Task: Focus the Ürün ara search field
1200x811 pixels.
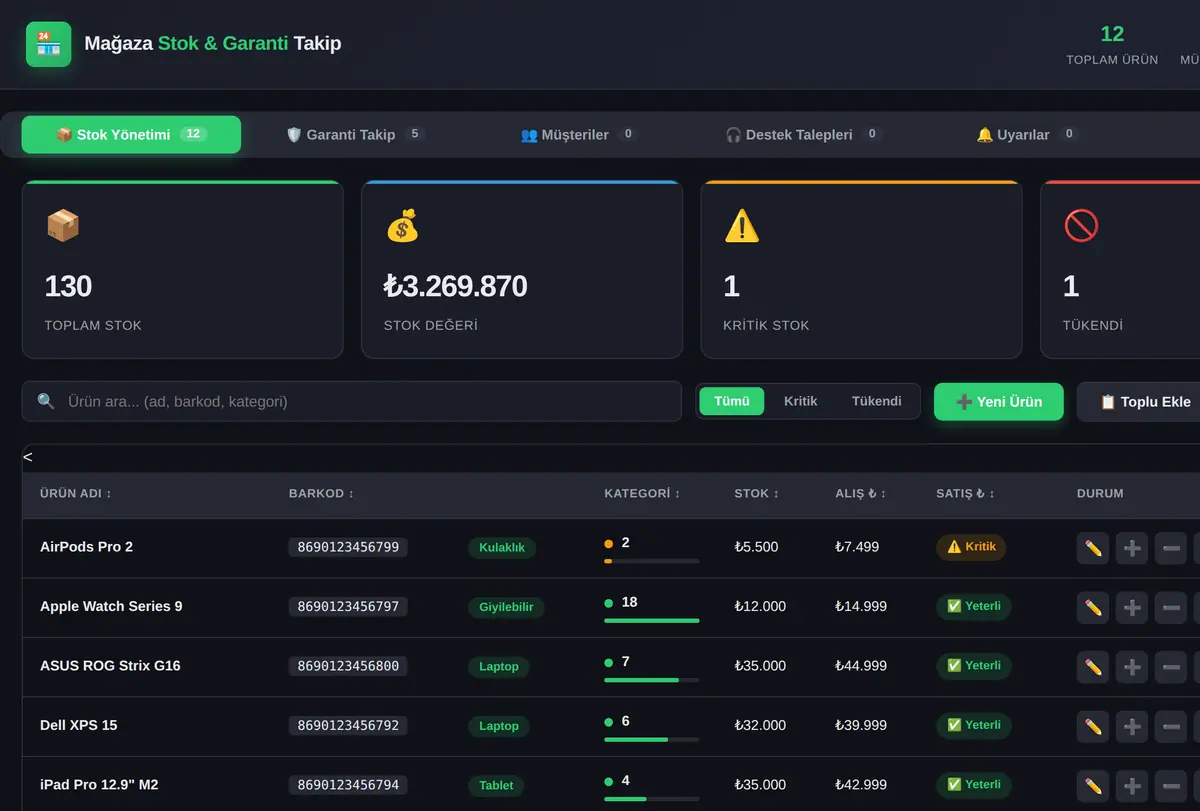Action: (x=352, y=401)
